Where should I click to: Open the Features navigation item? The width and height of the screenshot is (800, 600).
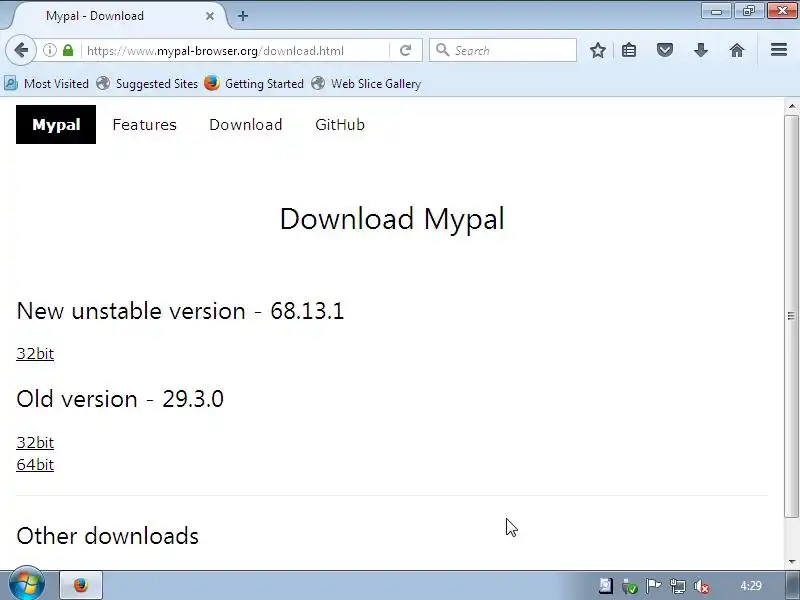(144, 125)
